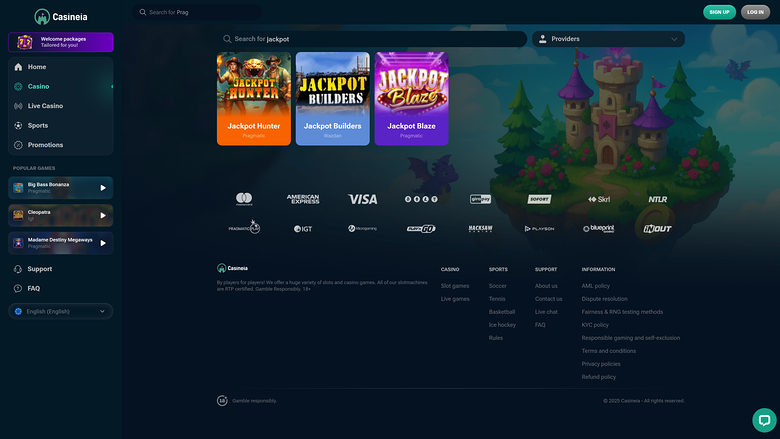Click the Sofort payment logo
This screenshot has width=780, height=439.
click(539, 199)
